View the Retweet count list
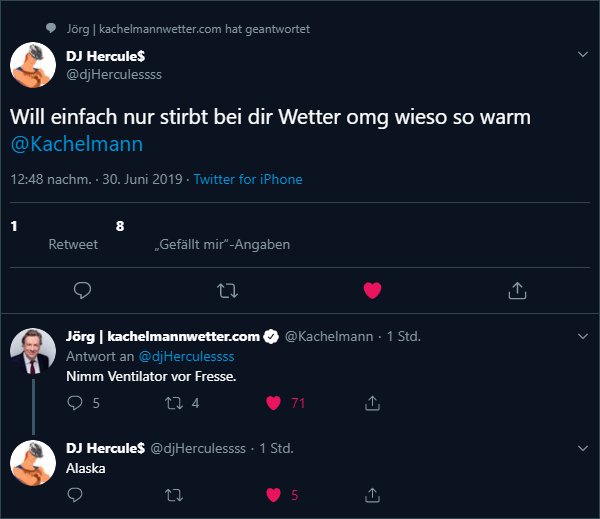The image size is (600, 519). tap(73, 244)
